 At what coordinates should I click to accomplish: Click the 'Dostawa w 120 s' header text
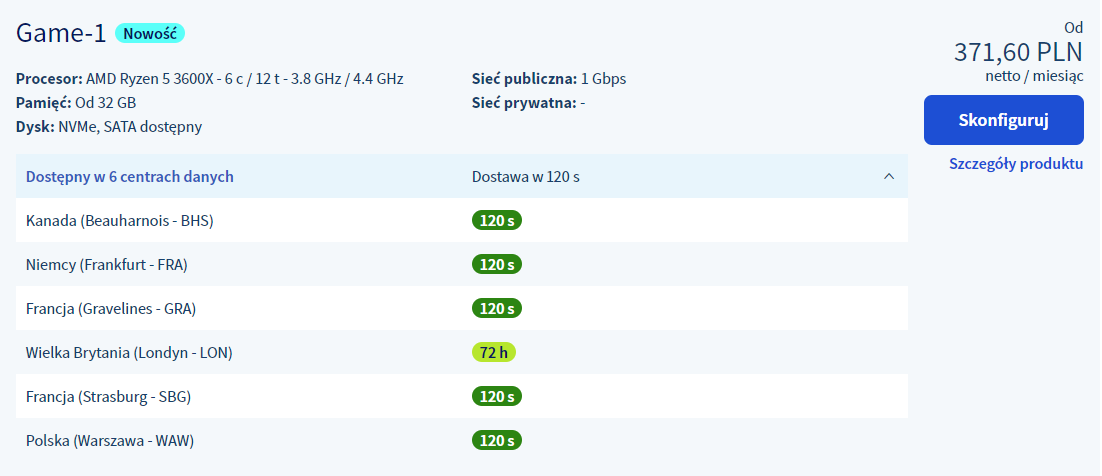click(525, 177)
